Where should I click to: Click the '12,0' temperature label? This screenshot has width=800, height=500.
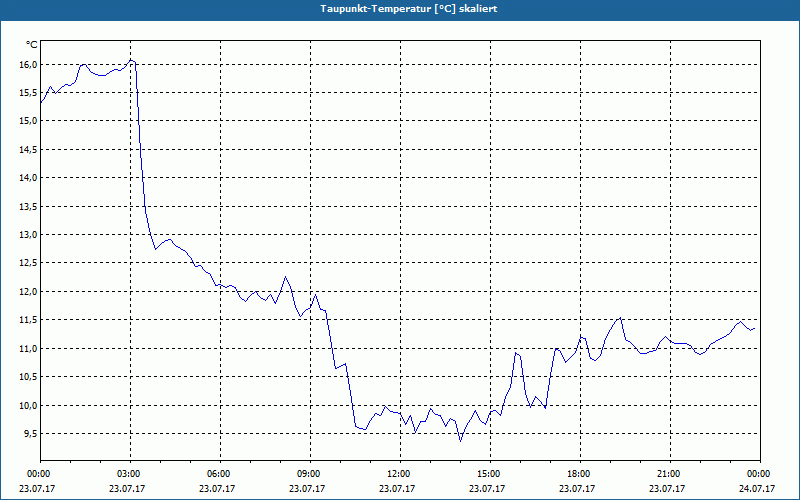pyautogui.click(x=29, y=291)
